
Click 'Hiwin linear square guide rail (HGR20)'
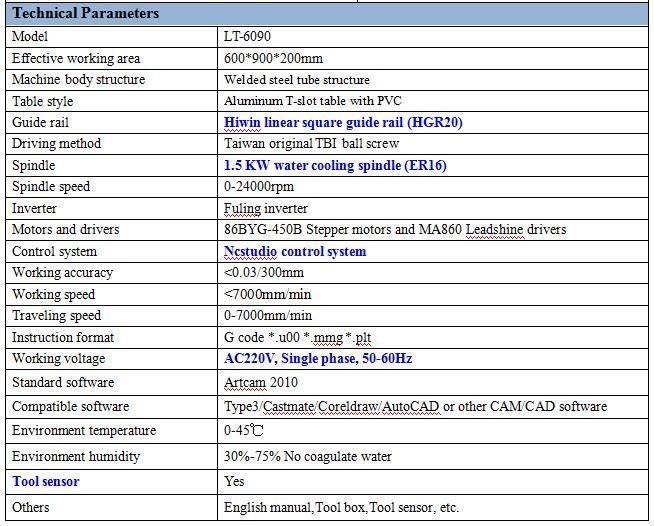pos(343,123)
